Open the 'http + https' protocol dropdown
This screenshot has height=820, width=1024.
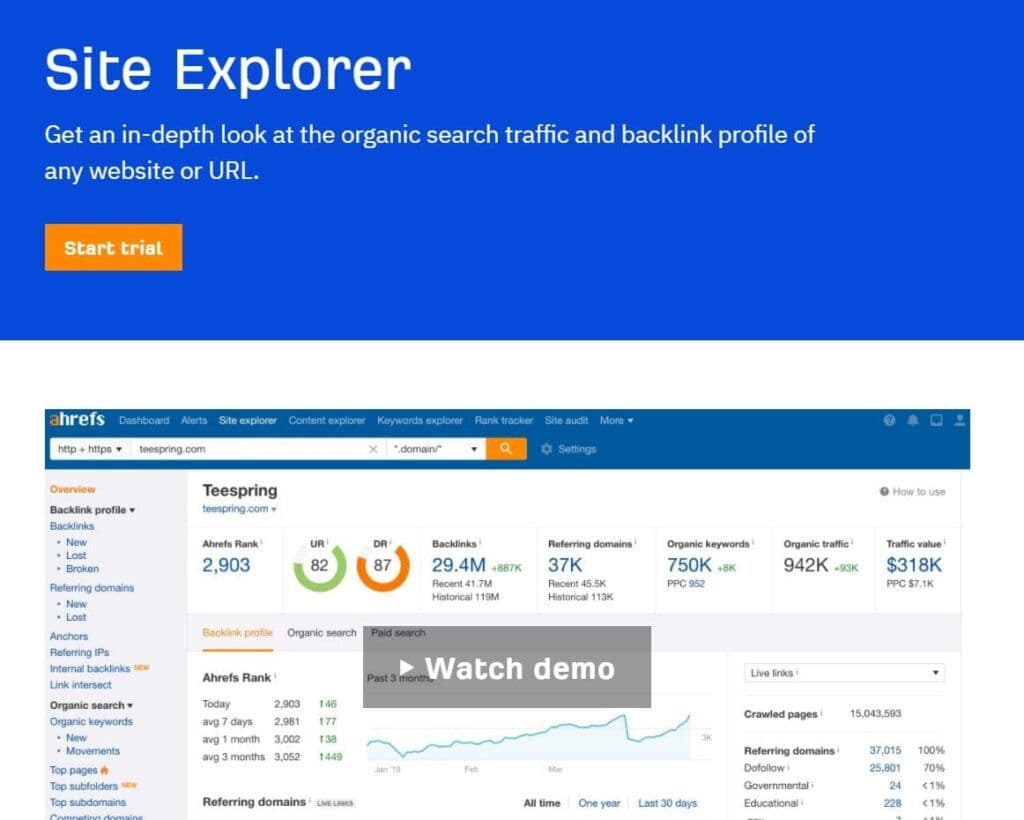[x=88, y=449]
